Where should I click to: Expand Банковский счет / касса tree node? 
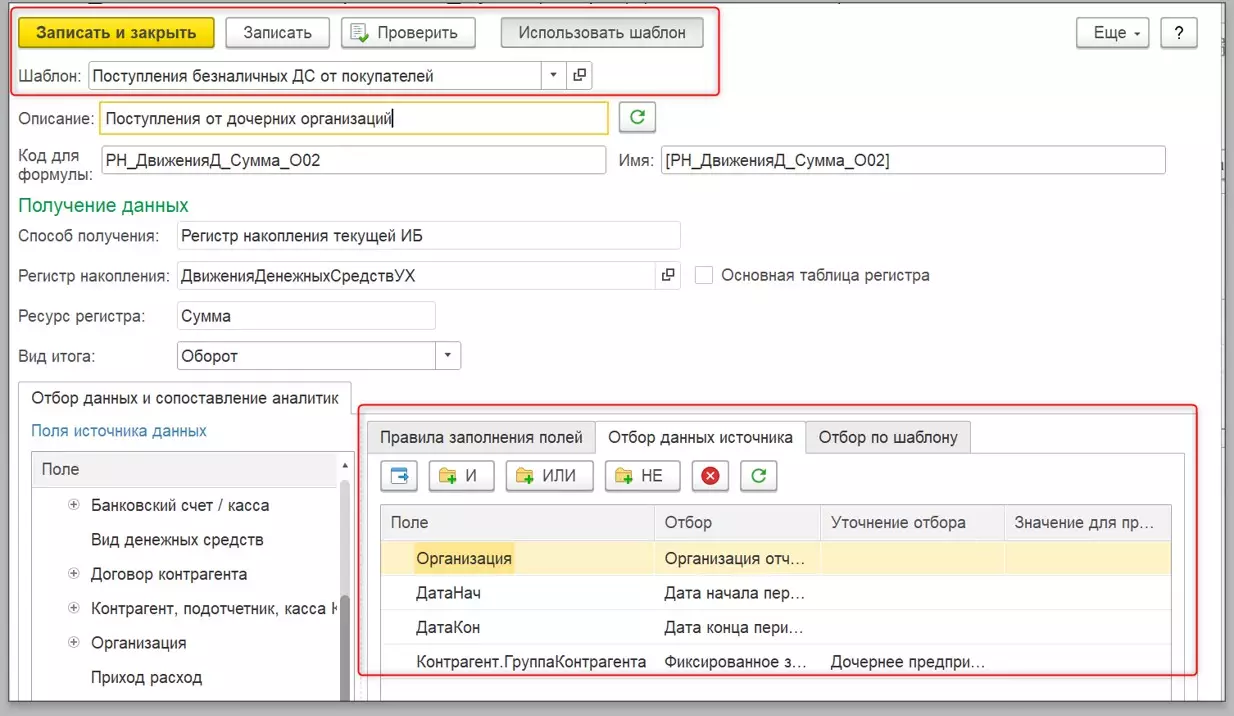click(x=74, y=505)
